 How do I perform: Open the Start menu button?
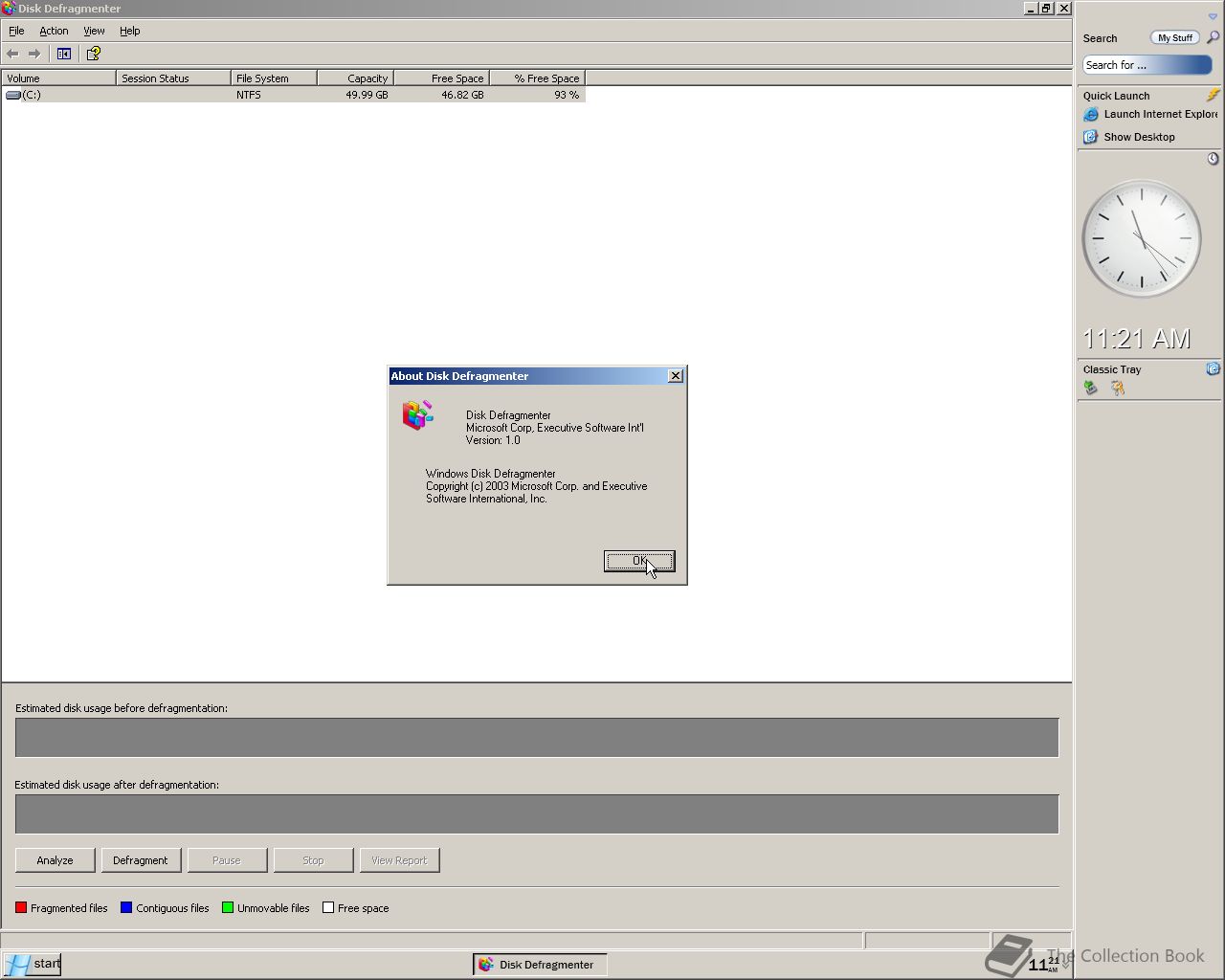(x=33, y=964)
